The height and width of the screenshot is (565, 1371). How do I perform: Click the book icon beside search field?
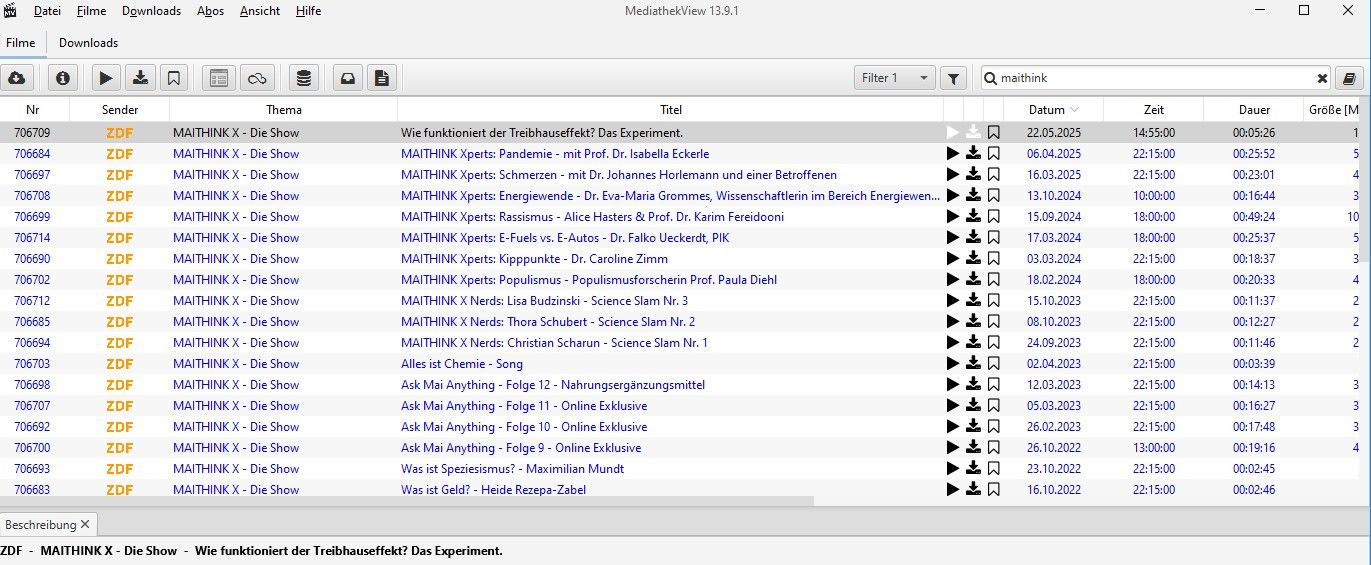pos(1349,78)
